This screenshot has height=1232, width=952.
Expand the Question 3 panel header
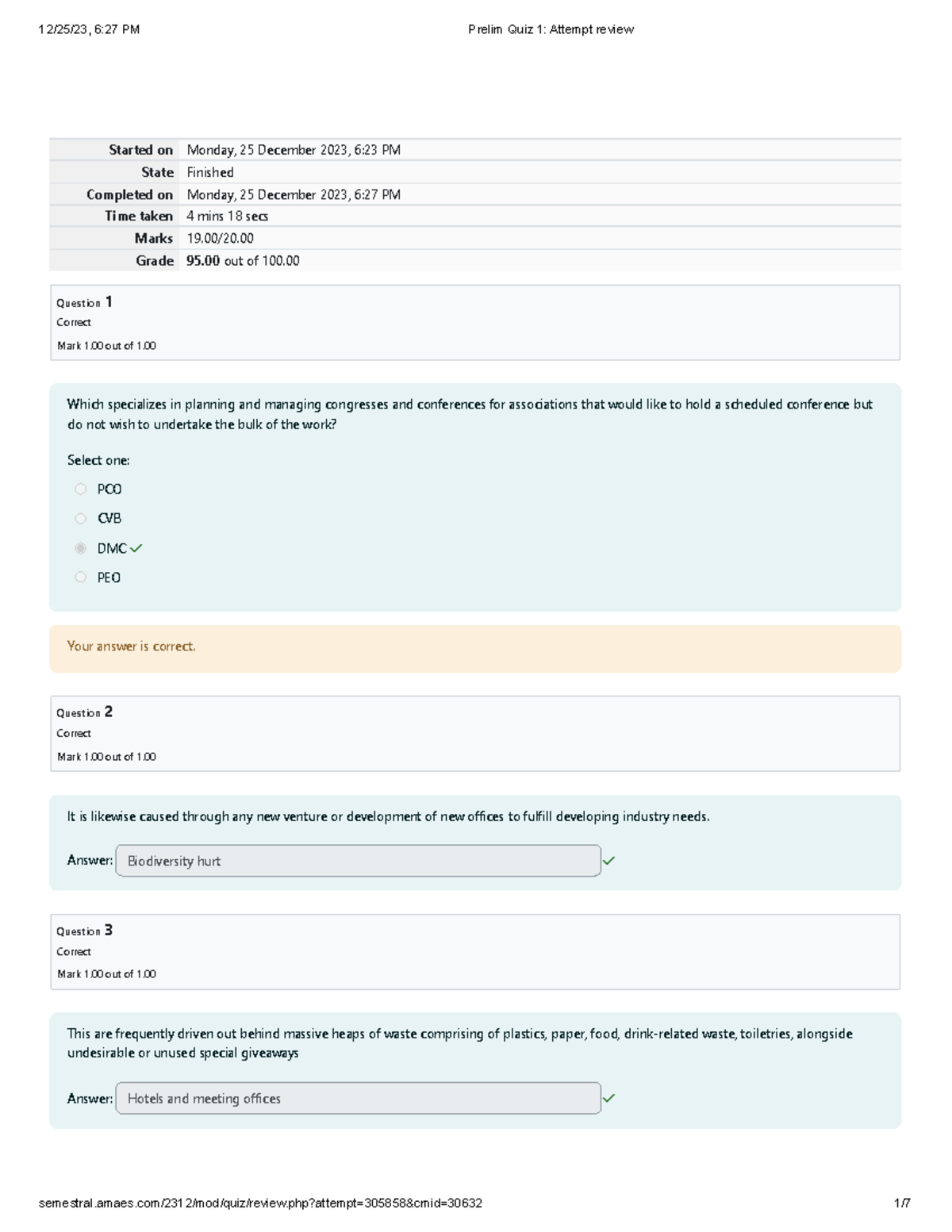[x=83, y=931]
